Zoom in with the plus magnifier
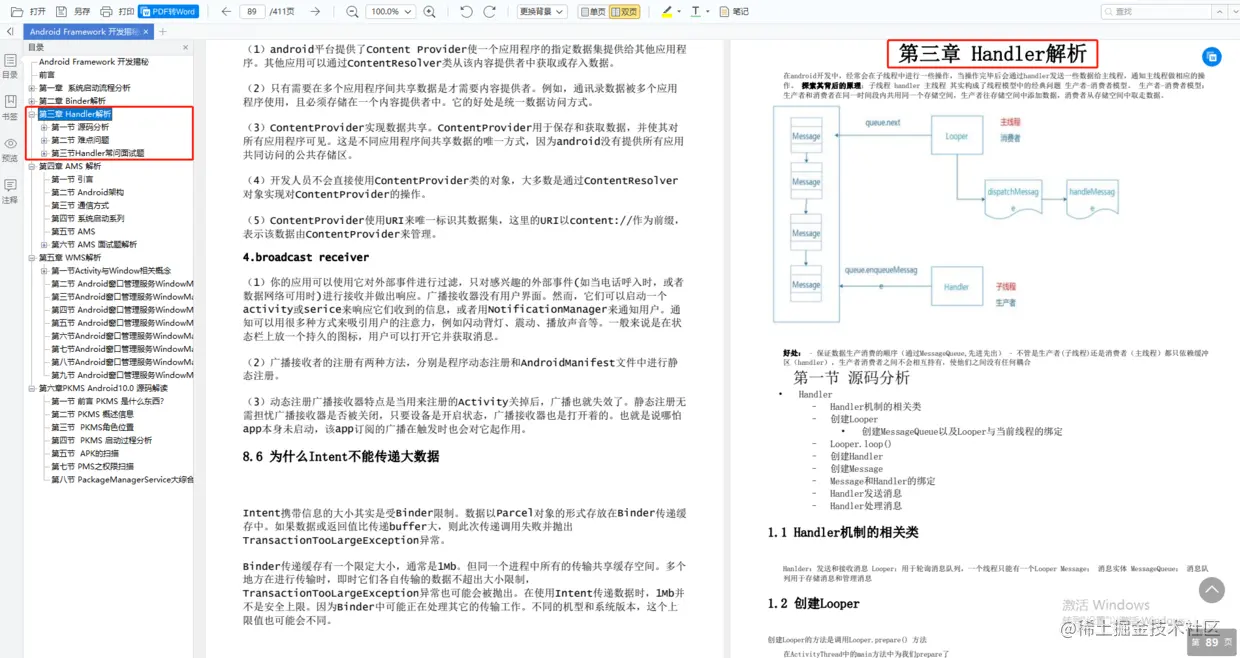Screen dimensions: 1240x658 430,12
